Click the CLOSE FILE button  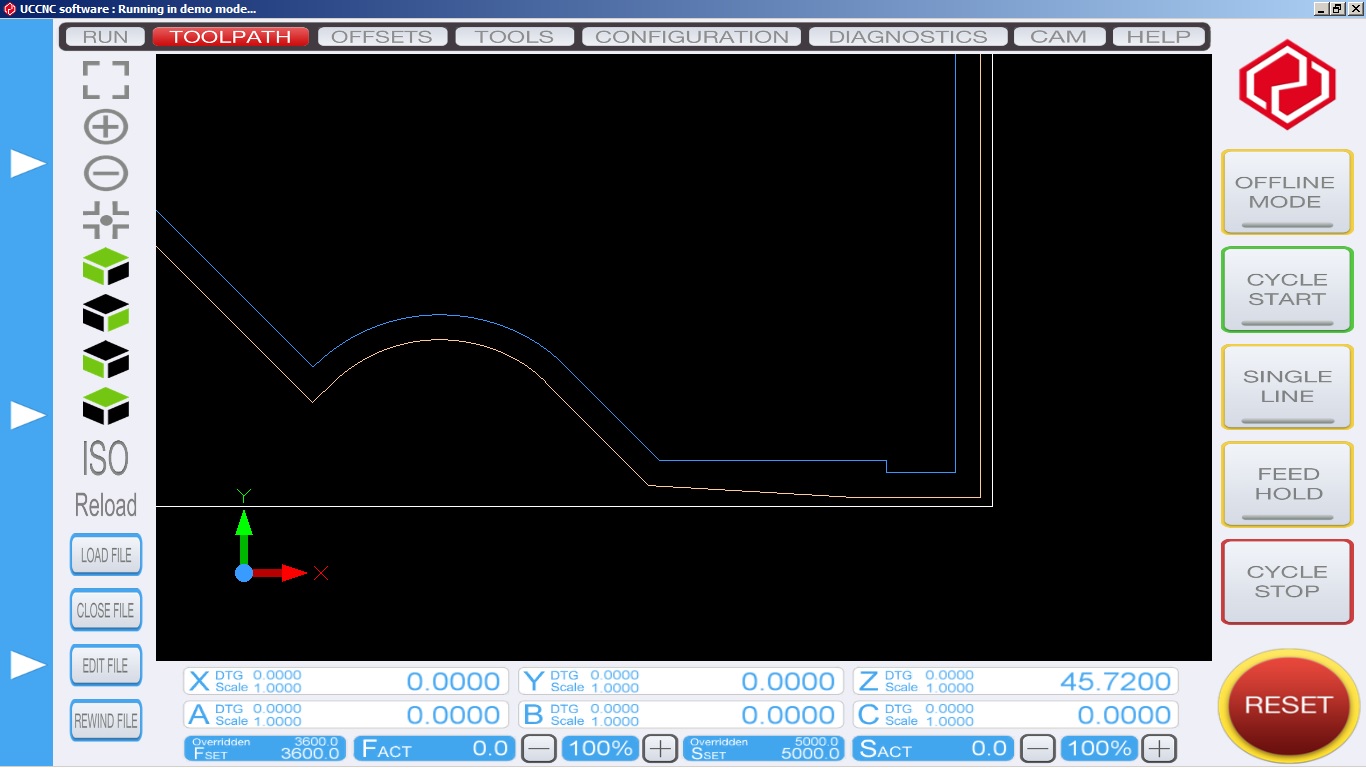[106, 610]
